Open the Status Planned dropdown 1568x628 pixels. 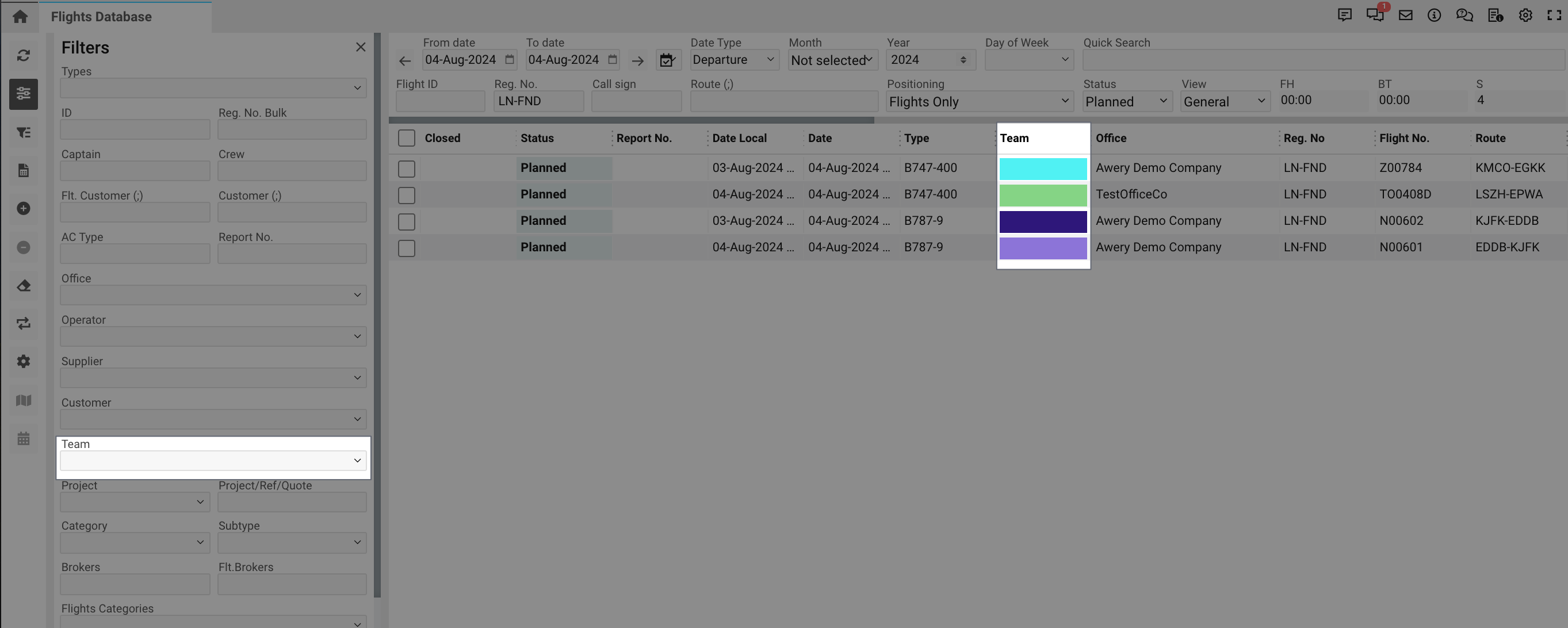pos(1126,102)
